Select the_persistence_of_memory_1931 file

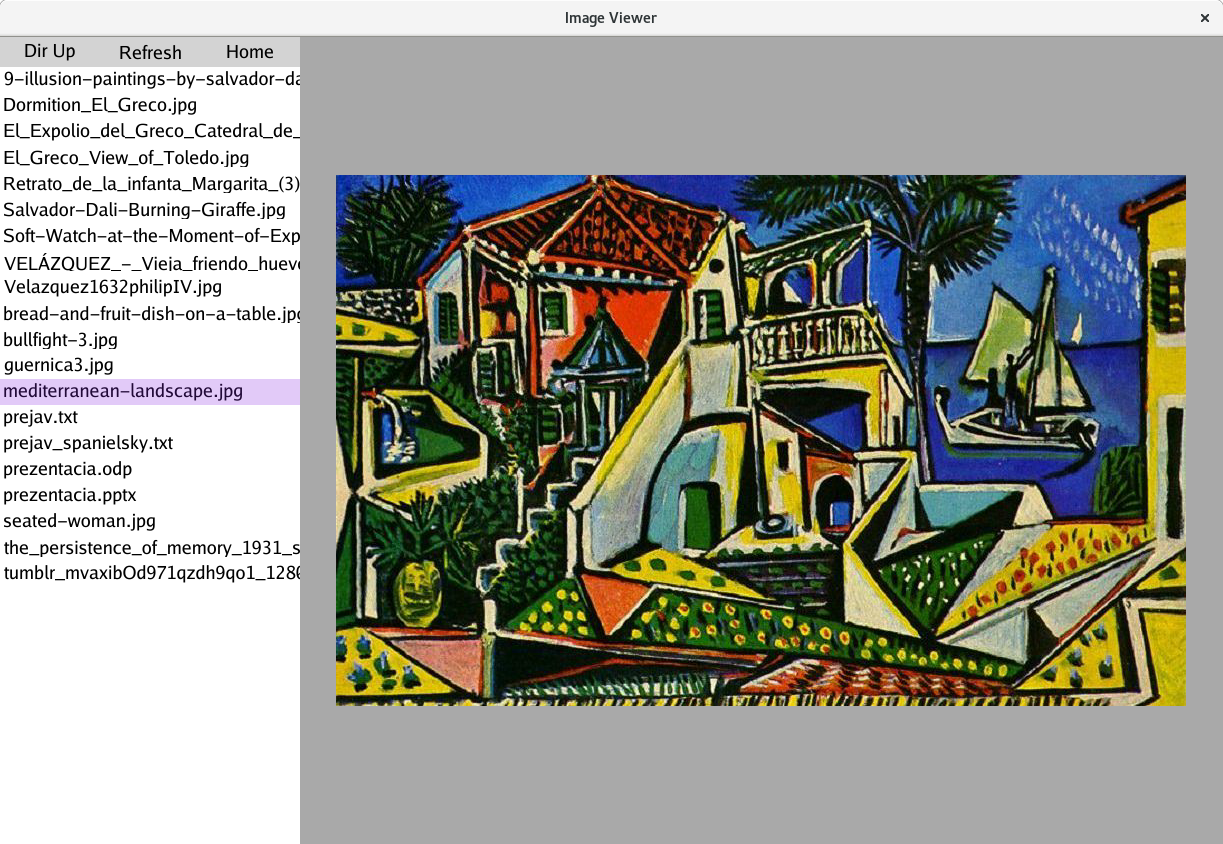click(x=150, y=547)
